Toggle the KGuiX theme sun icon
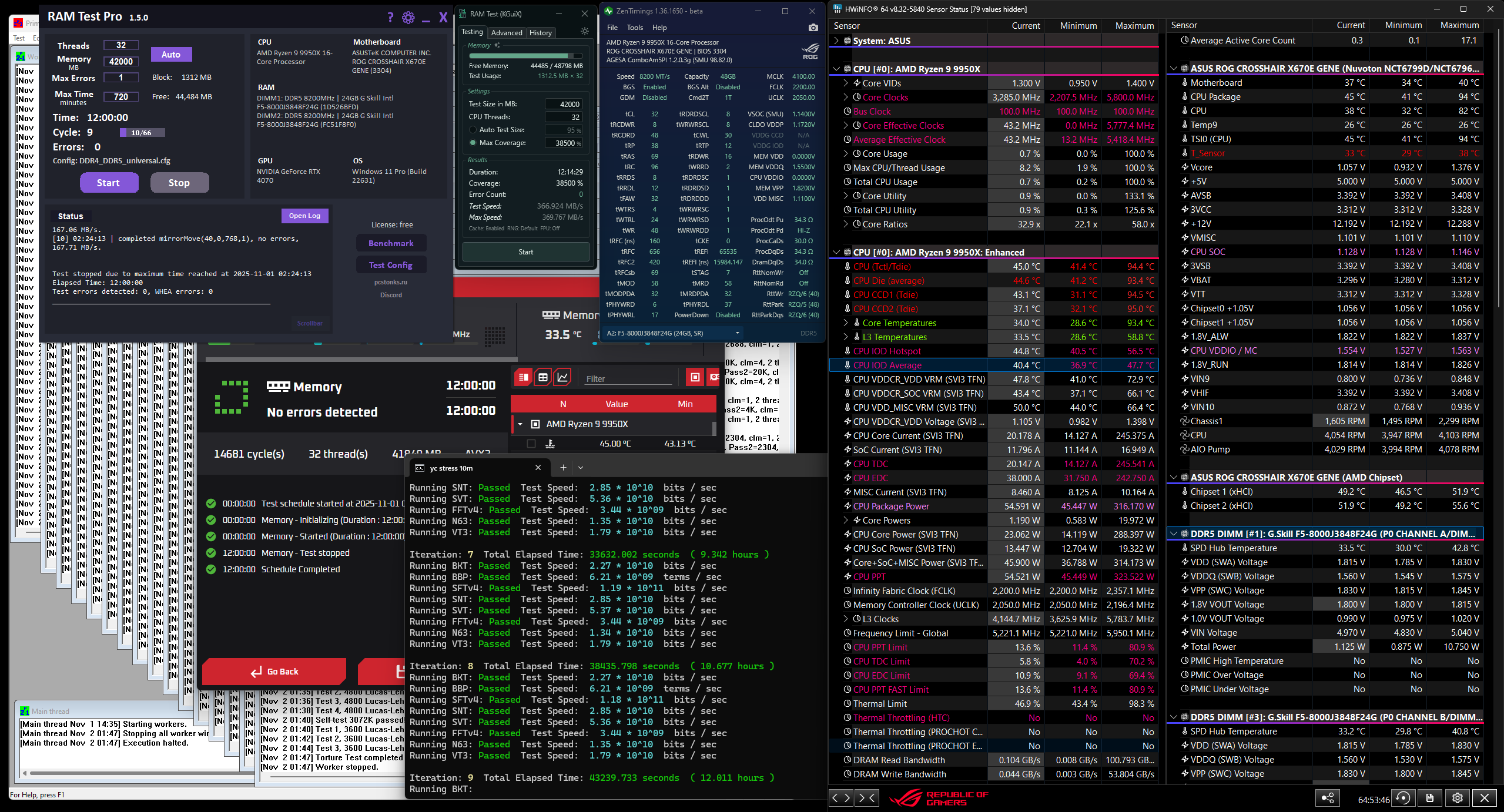The height and width of the screenshot is (812, 1504). tap(584, 32)
